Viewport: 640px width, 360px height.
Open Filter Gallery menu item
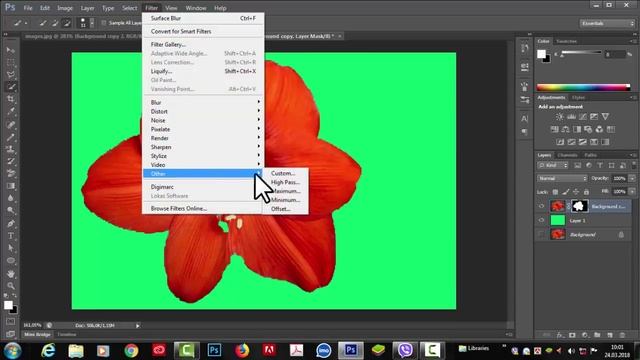coord(202,44)
